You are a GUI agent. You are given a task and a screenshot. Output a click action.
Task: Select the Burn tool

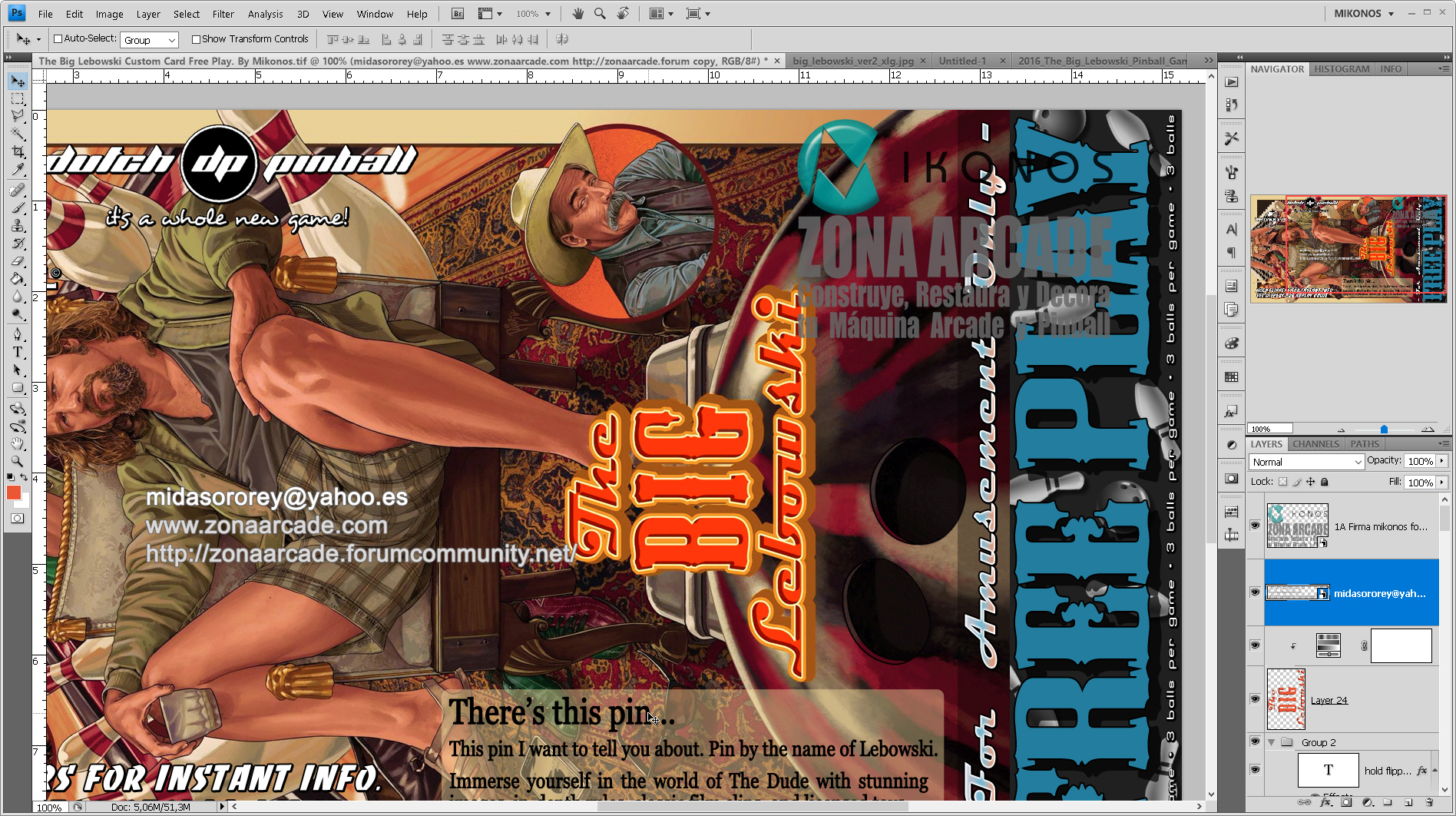coord(18,313)
